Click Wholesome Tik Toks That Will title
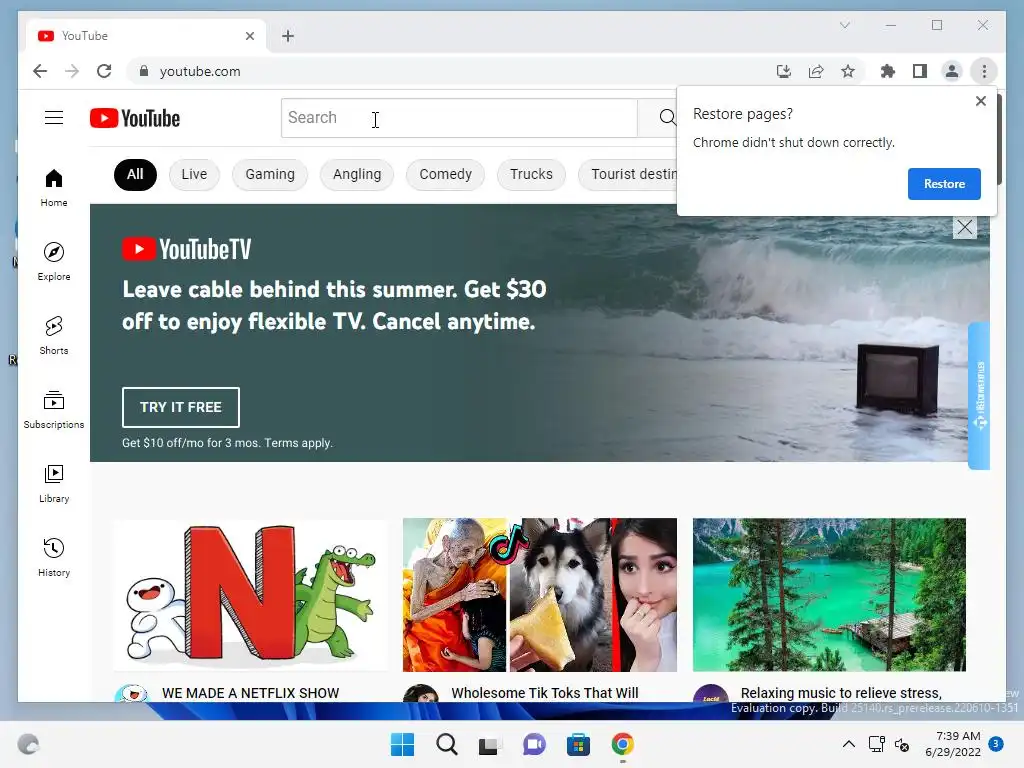1024x768 pixels. coord(545,693)
